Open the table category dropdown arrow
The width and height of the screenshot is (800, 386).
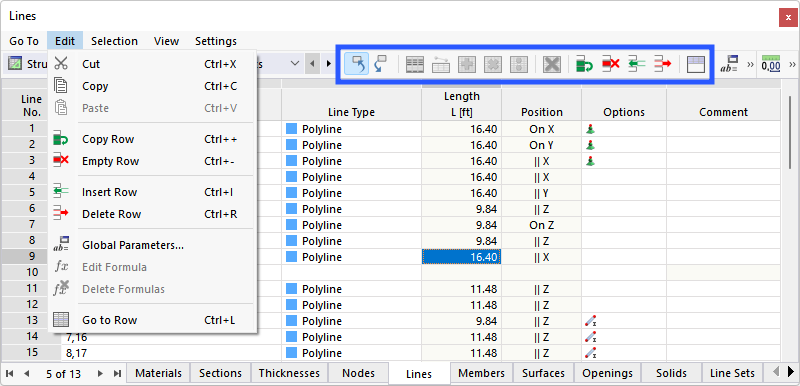coord(295,64)
